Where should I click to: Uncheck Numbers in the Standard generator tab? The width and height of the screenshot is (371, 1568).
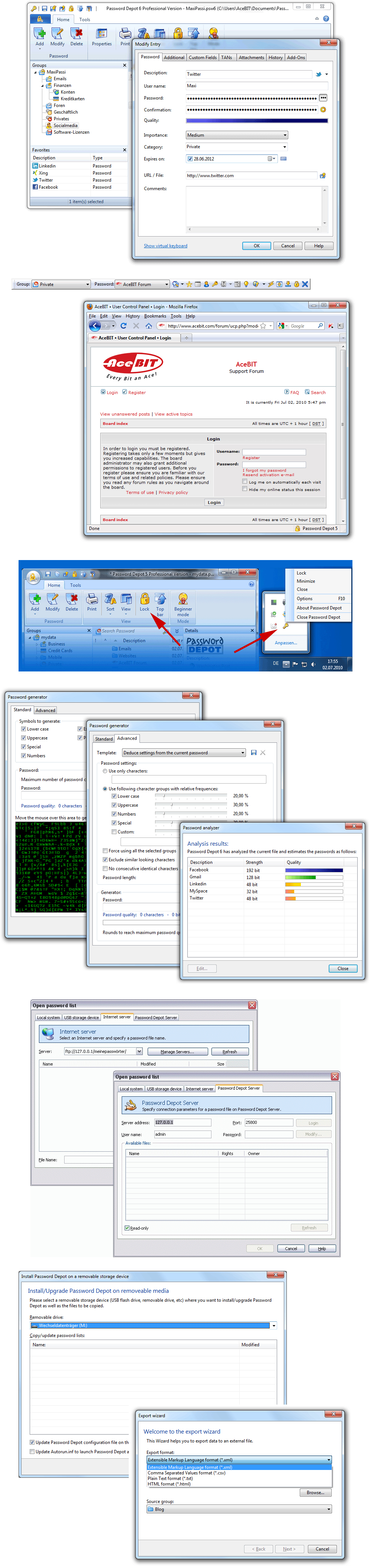[x=24, y=755]
